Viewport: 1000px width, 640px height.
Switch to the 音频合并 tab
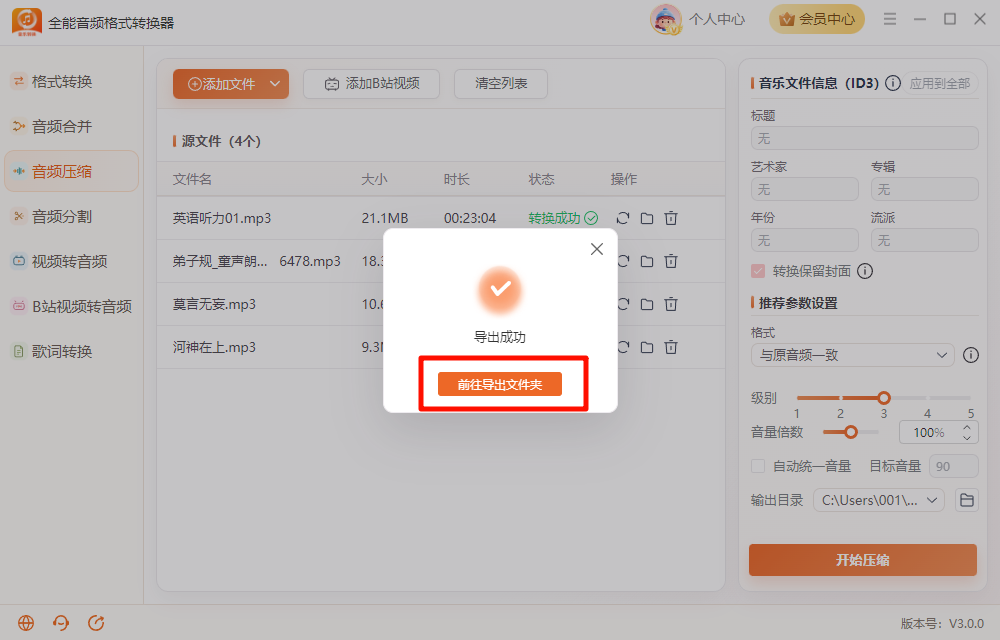[71, 126]
